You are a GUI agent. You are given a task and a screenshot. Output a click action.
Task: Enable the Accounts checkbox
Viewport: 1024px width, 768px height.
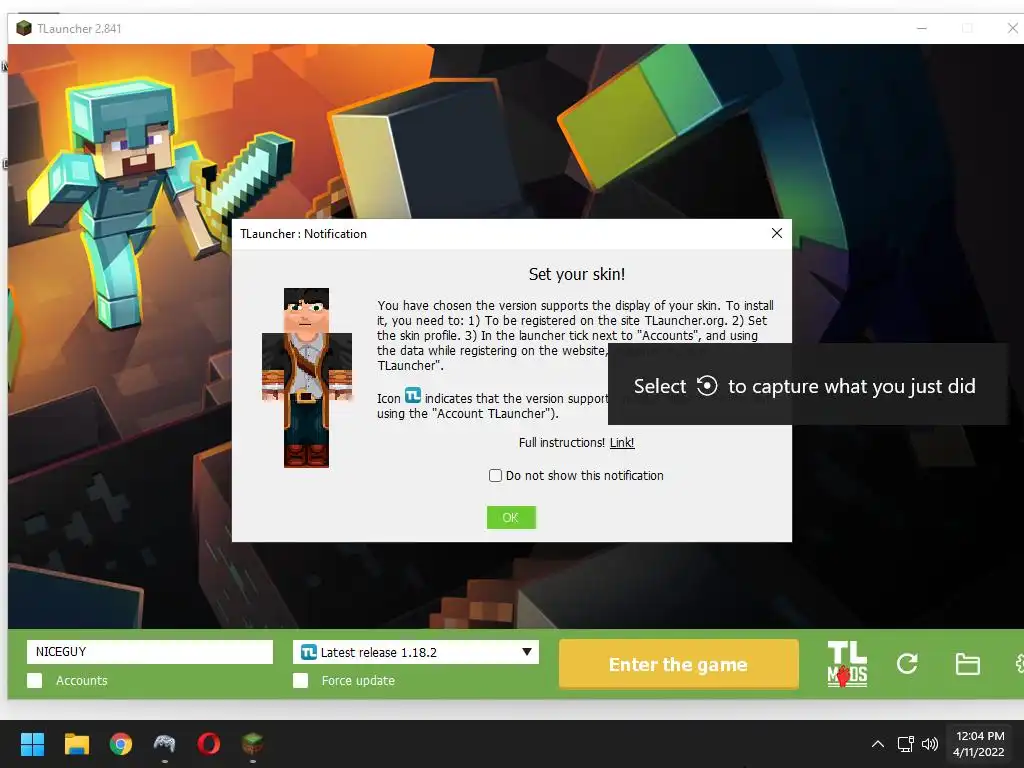click(x=35, y=680)
